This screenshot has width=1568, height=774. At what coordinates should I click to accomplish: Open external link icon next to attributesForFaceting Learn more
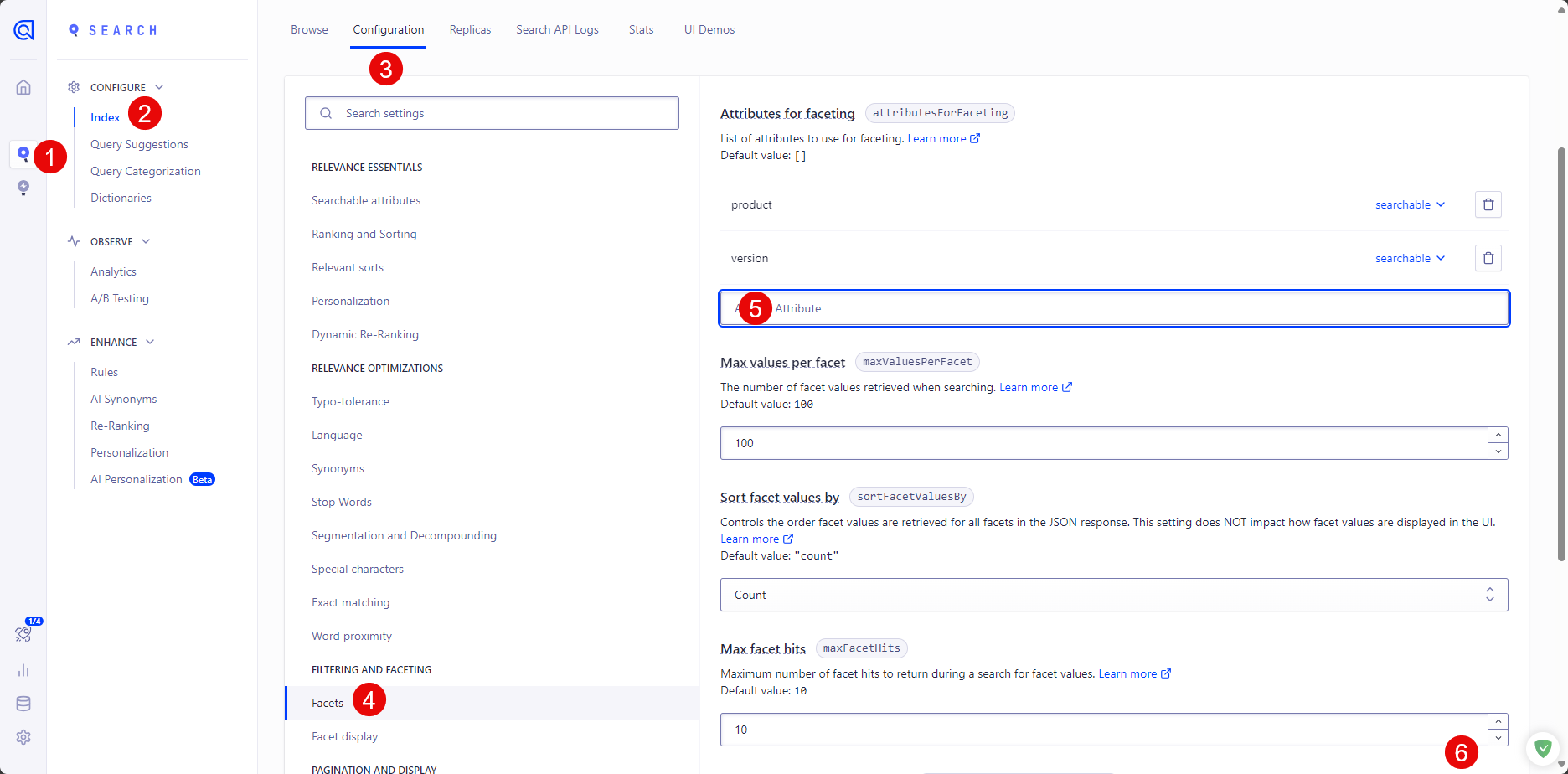coord(975,138)
